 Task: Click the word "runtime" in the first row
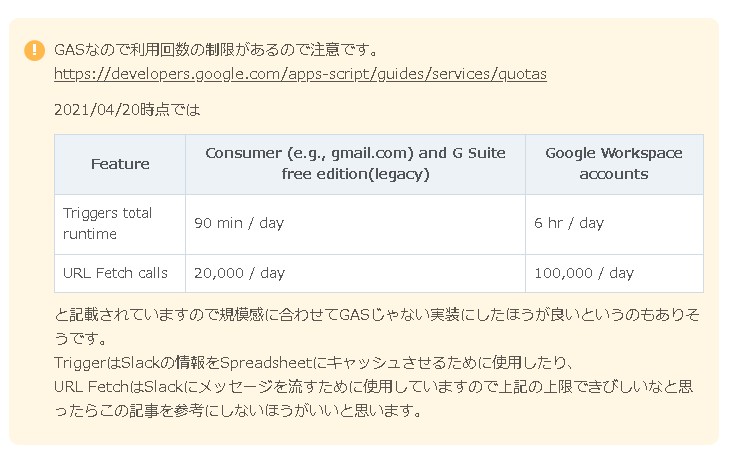coord(90,234)
